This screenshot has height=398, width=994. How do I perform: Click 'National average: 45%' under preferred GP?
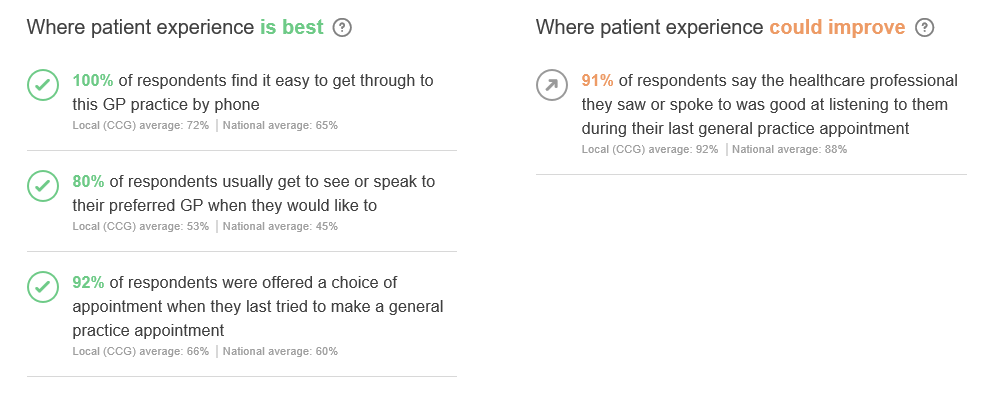click(x=280, y=226)
